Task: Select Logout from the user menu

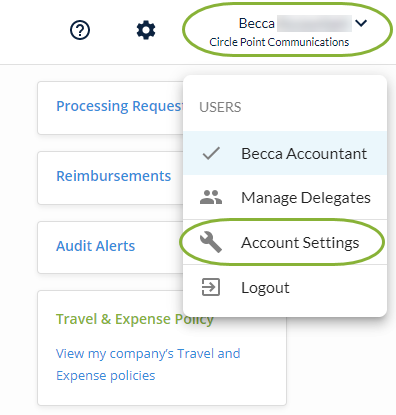Action: (285, 287)
